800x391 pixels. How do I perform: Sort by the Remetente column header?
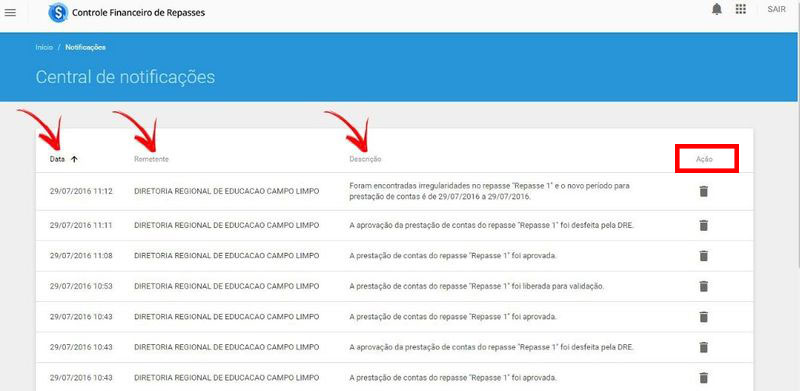click(151, 159)
